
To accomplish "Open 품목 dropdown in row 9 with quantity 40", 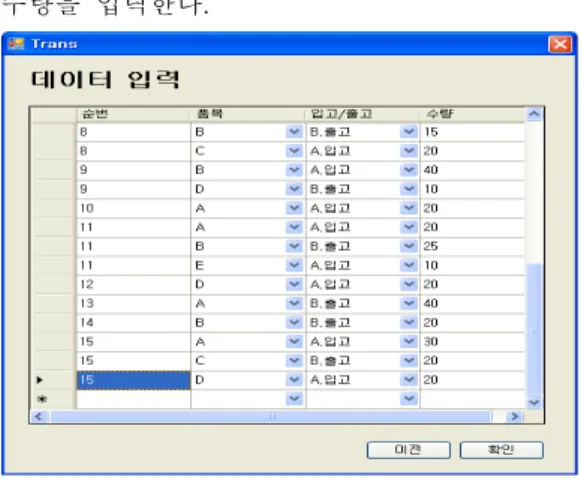I will coord(294,170).
